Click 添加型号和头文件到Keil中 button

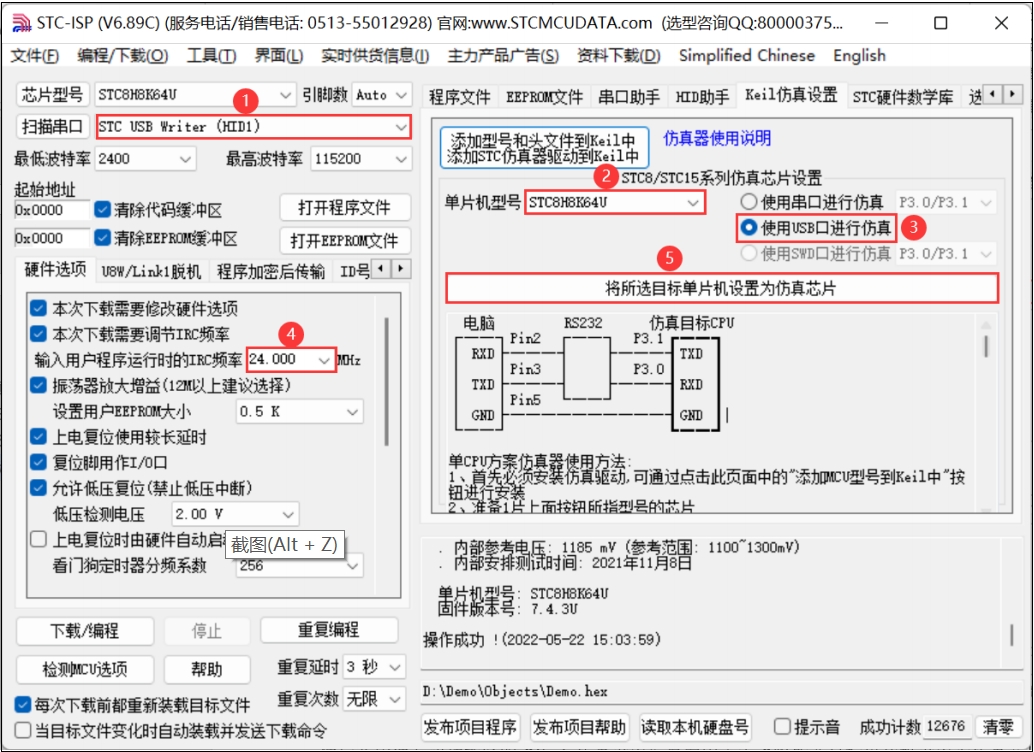545,147
